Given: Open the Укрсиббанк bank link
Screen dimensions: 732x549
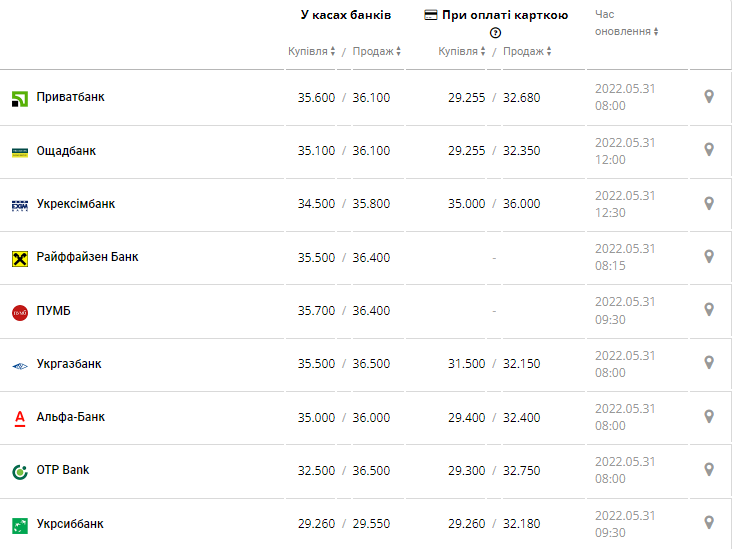Looking at the screenshot, I should (x=69, y=524).
